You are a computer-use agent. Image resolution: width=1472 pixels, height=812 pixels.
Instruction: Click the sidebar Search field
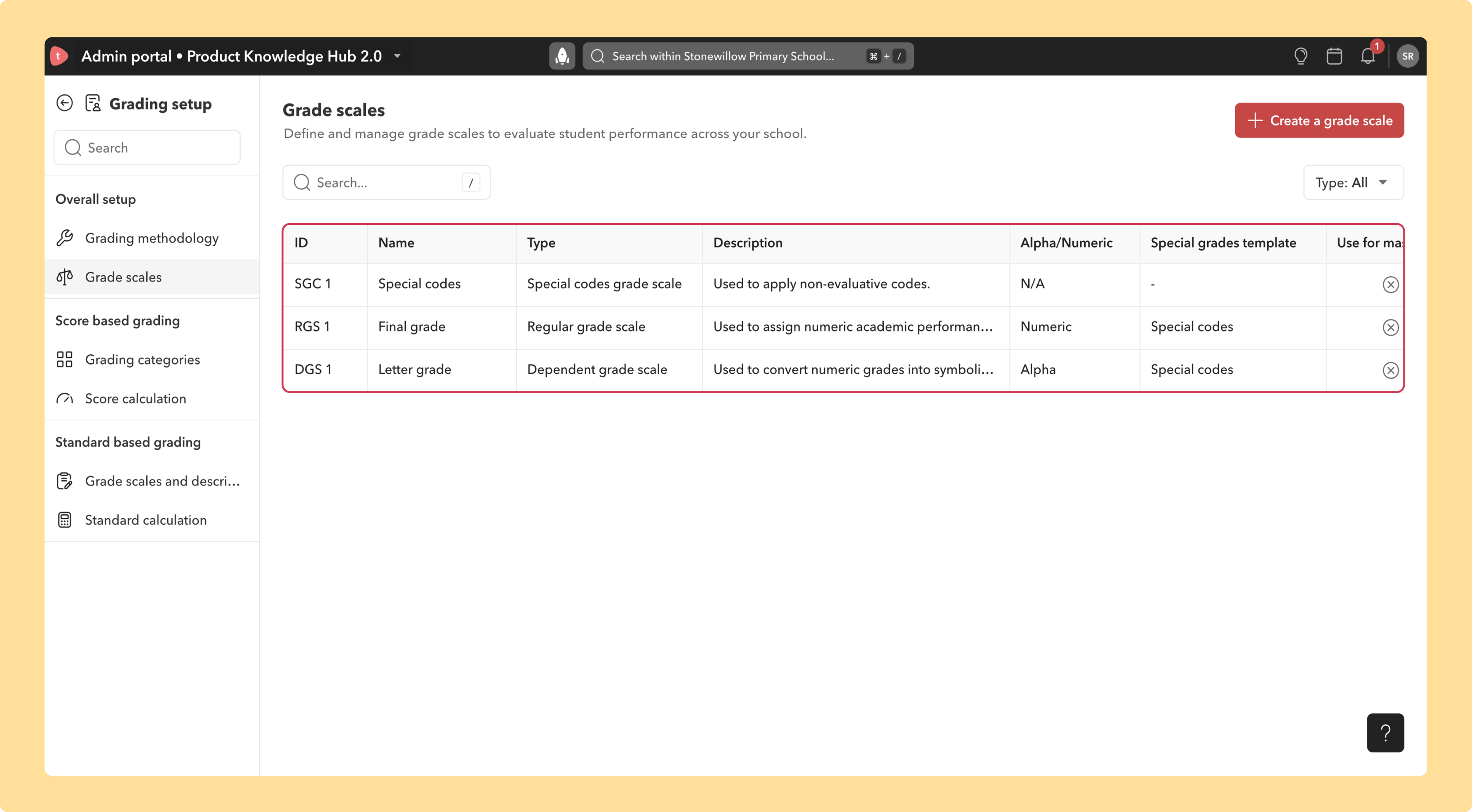147,147
